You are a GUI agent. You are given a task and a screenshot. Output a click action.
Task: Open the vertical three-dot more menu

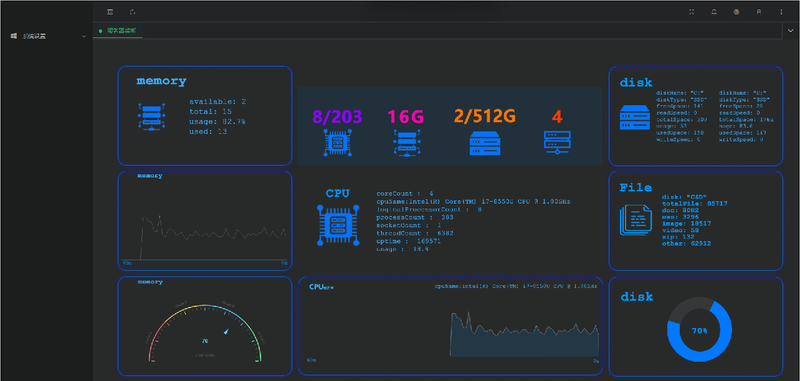tap(781, 12)
